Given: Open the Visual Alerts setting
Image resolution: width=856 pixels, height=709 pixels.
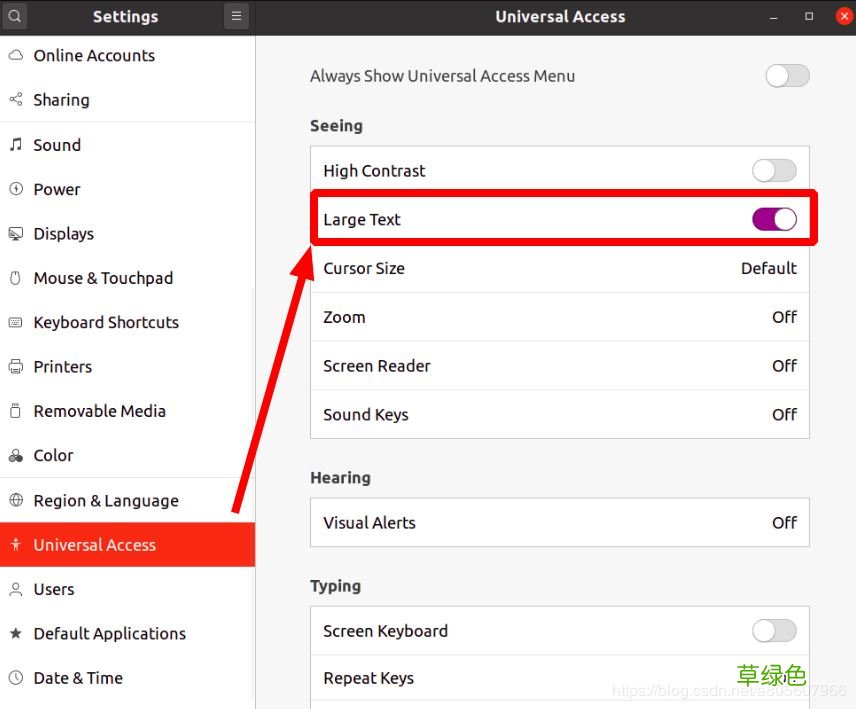Looking at the screenshot, I should [559, 523].
